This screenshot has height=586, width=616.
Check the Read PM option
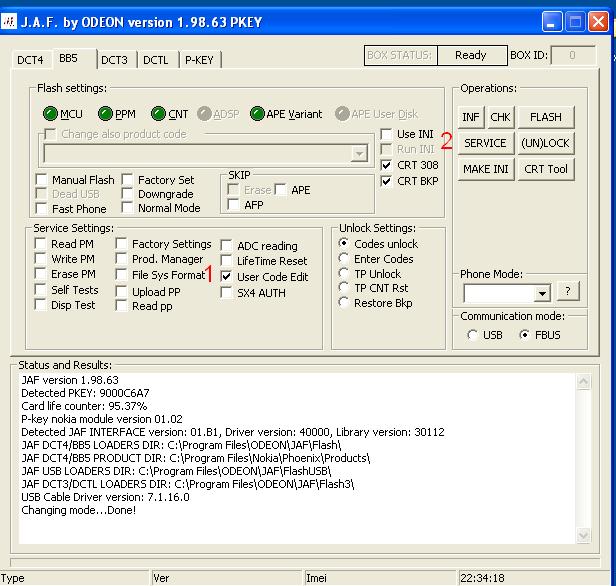(x=40, y=244)
